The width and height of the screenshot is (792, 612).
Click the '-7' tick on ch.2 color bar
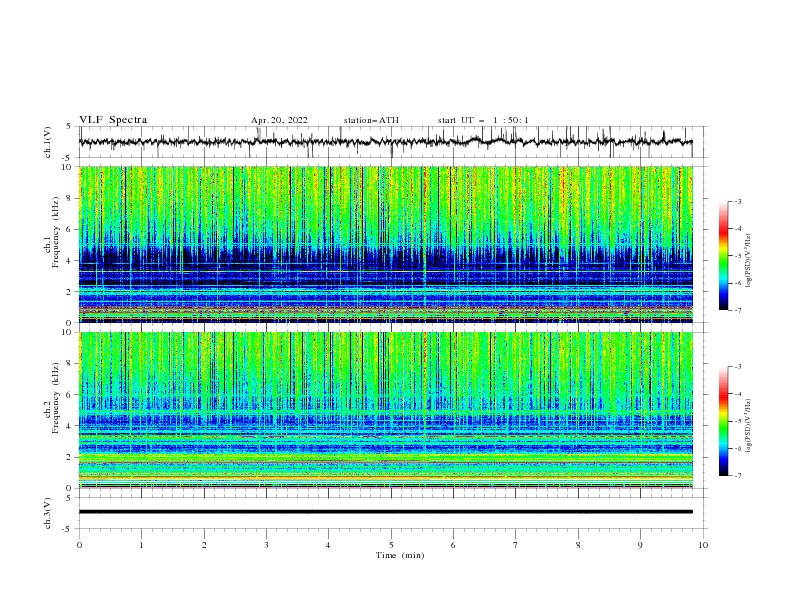[x=738, y=476]
